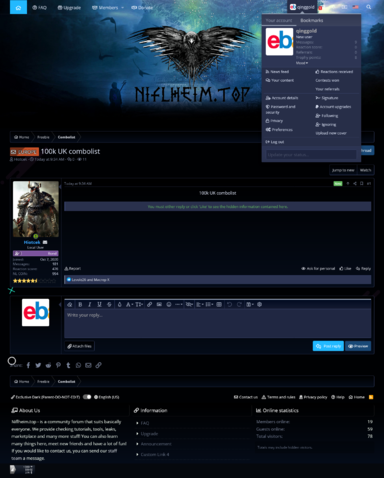Click the redo icon in the editor

239,304
